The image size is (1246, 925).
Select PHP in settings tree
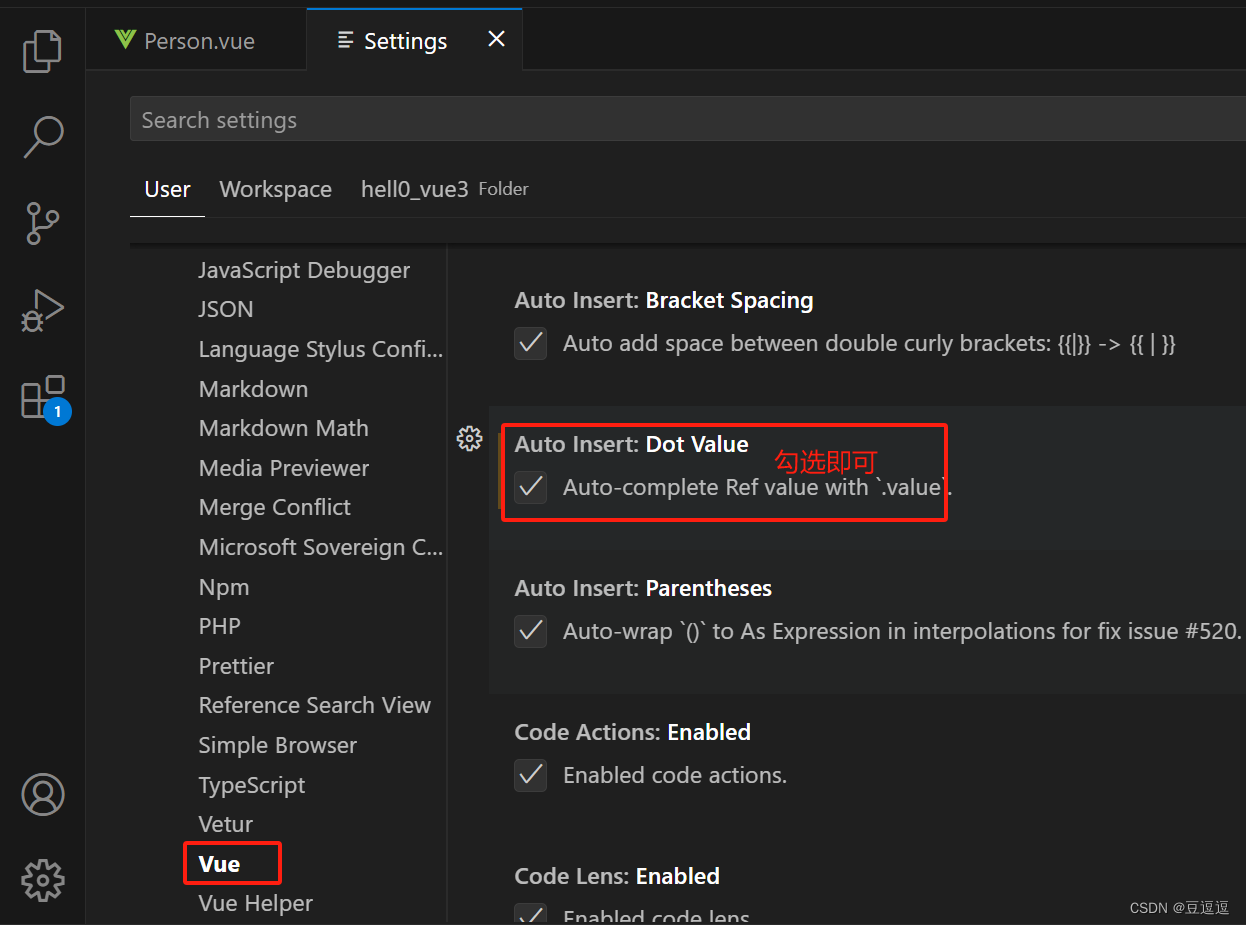[x=219, y=626]
